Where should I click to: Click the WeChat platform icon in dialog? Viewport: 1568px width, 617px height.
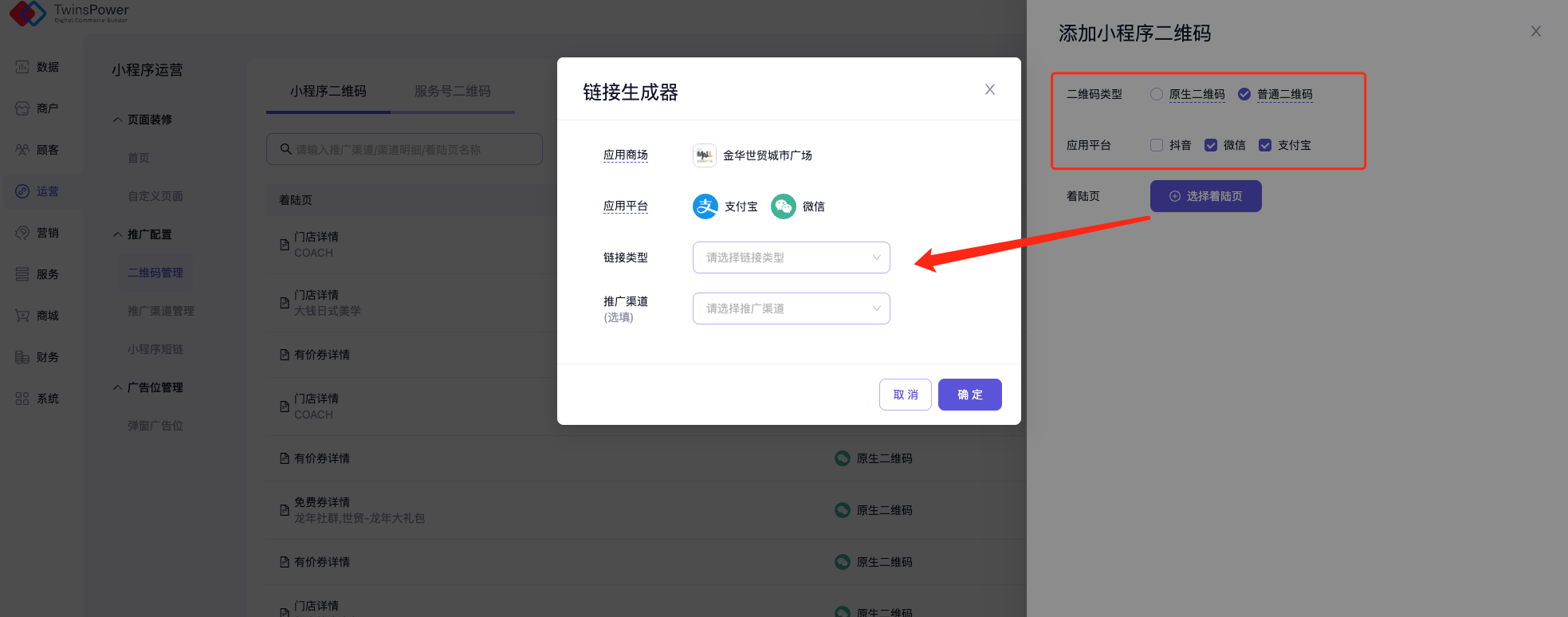point(783,206)
